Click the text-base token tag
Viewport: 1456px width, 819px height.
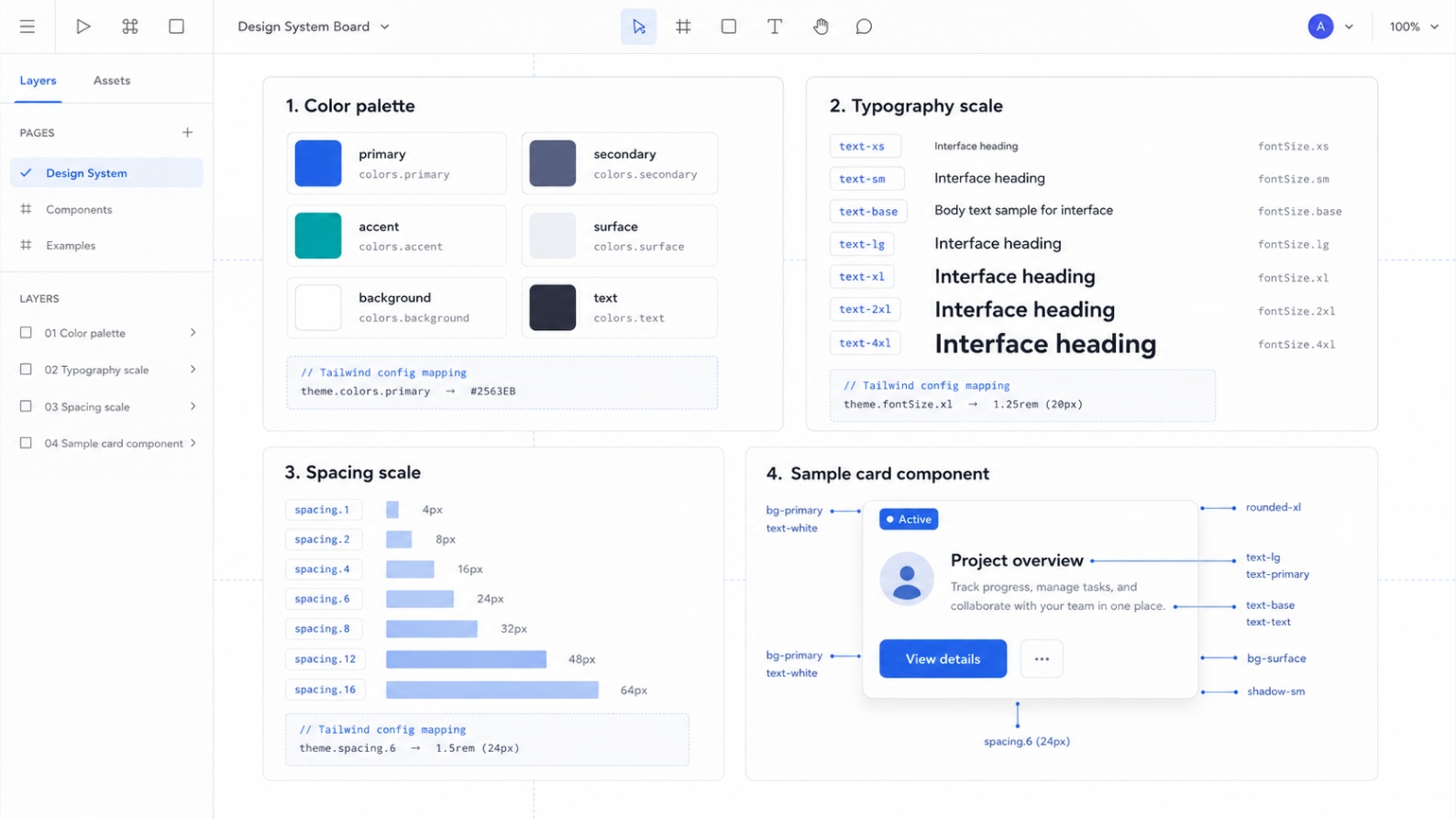point(868,211)
